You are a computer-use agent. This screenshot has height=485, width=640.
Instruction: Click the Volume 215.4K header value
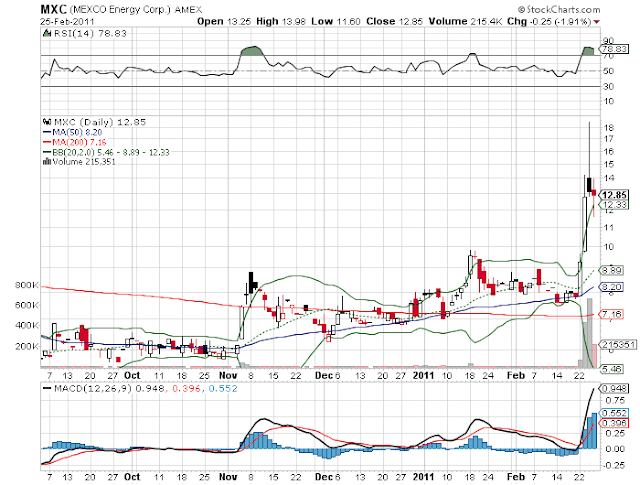[465, 21]
